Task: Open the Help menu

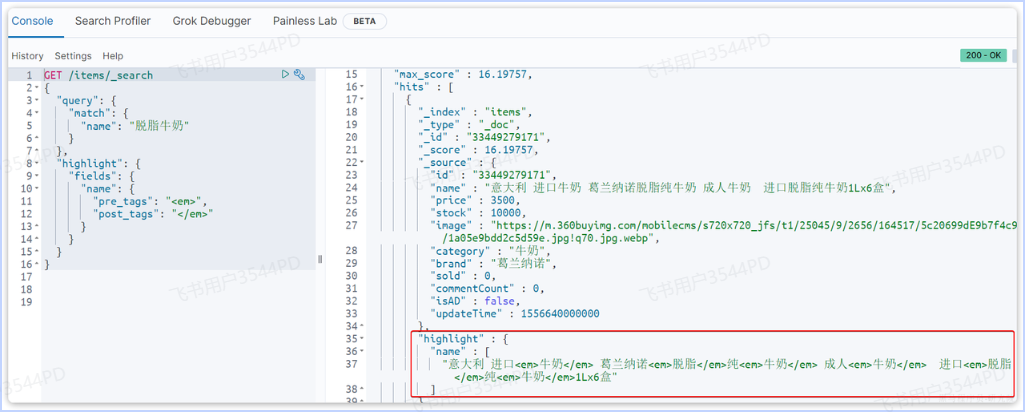Action: tap(113, 56)
